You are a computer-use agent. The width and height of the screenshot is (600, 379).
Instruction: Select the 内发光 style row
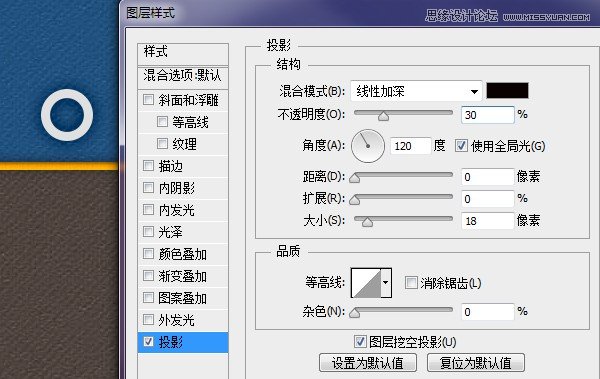click(183, 210)
